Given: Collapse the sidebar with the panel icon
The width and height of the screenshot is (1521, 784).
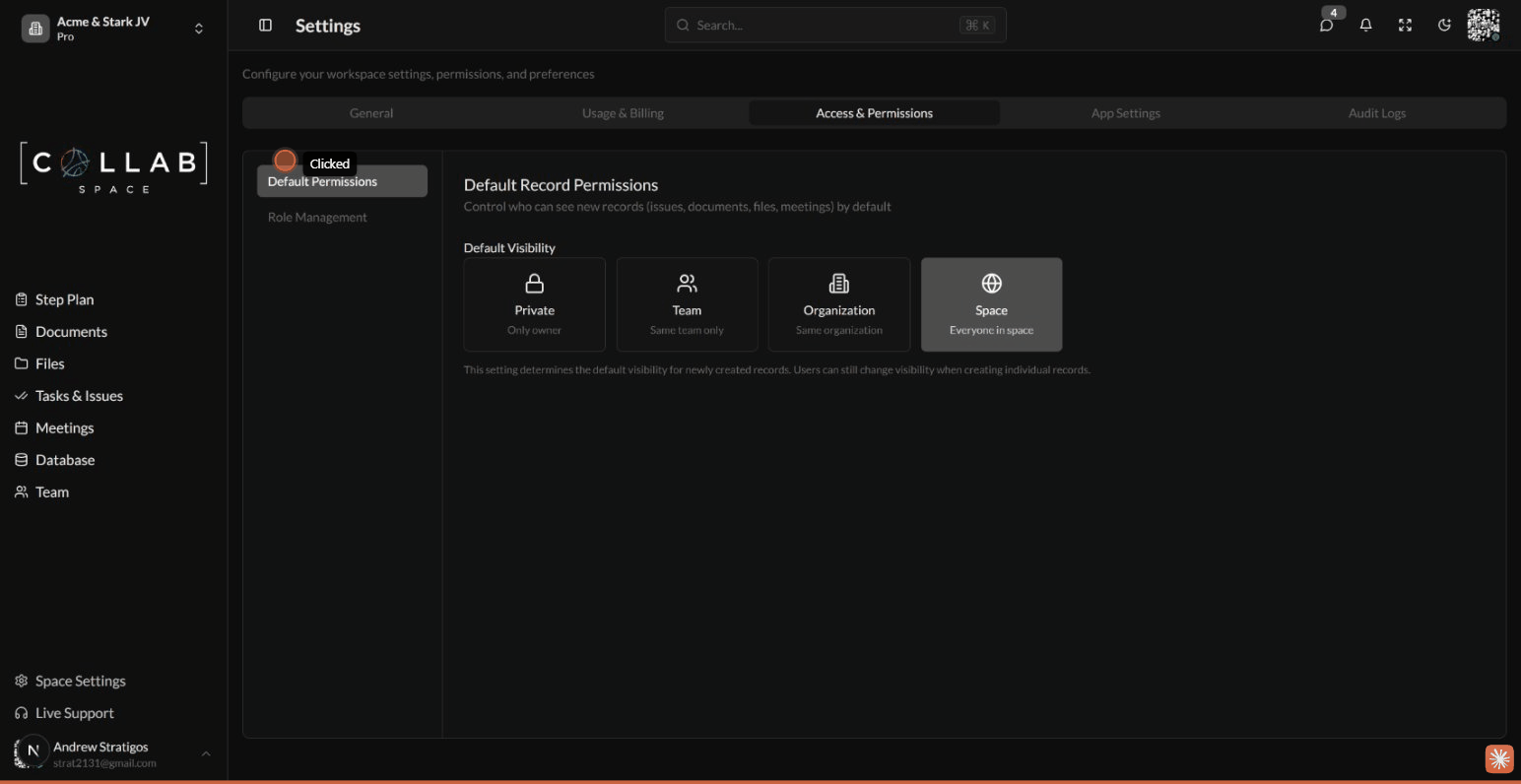Looking at the screenshot, I should (265, 25).
